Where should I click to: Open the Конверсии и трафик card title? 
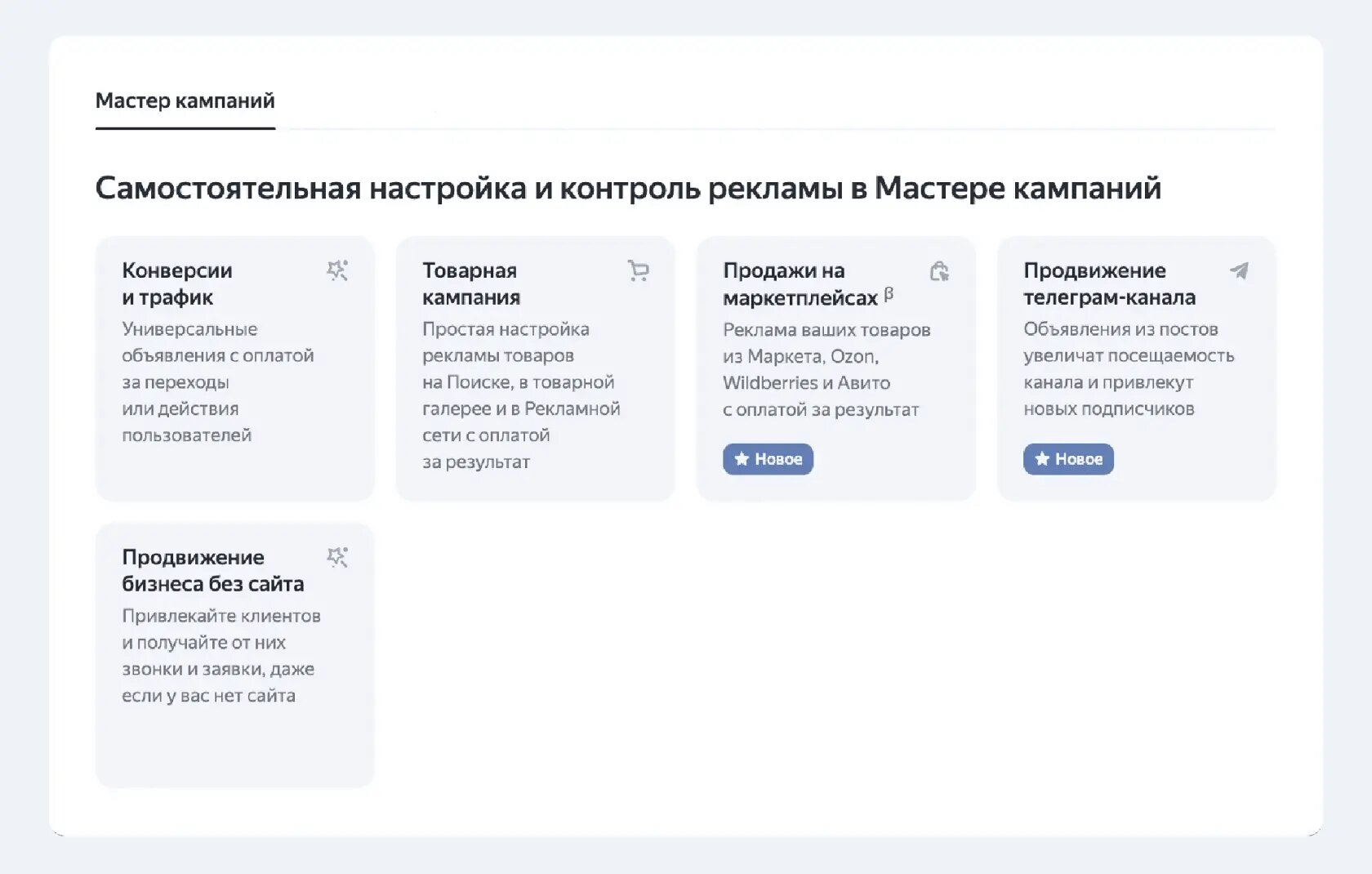[x=177, y=283]
